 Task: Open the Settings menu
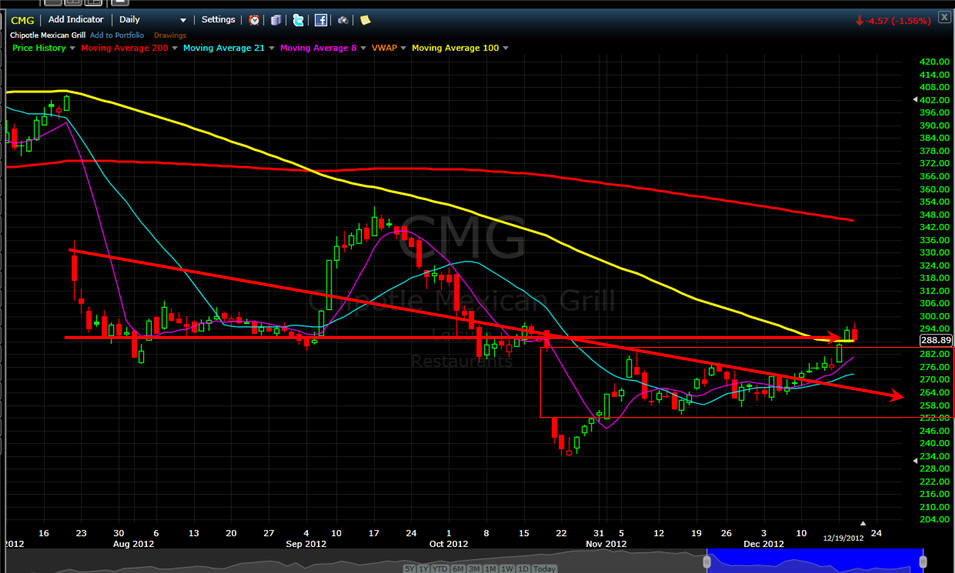click(x=218, y=20)
